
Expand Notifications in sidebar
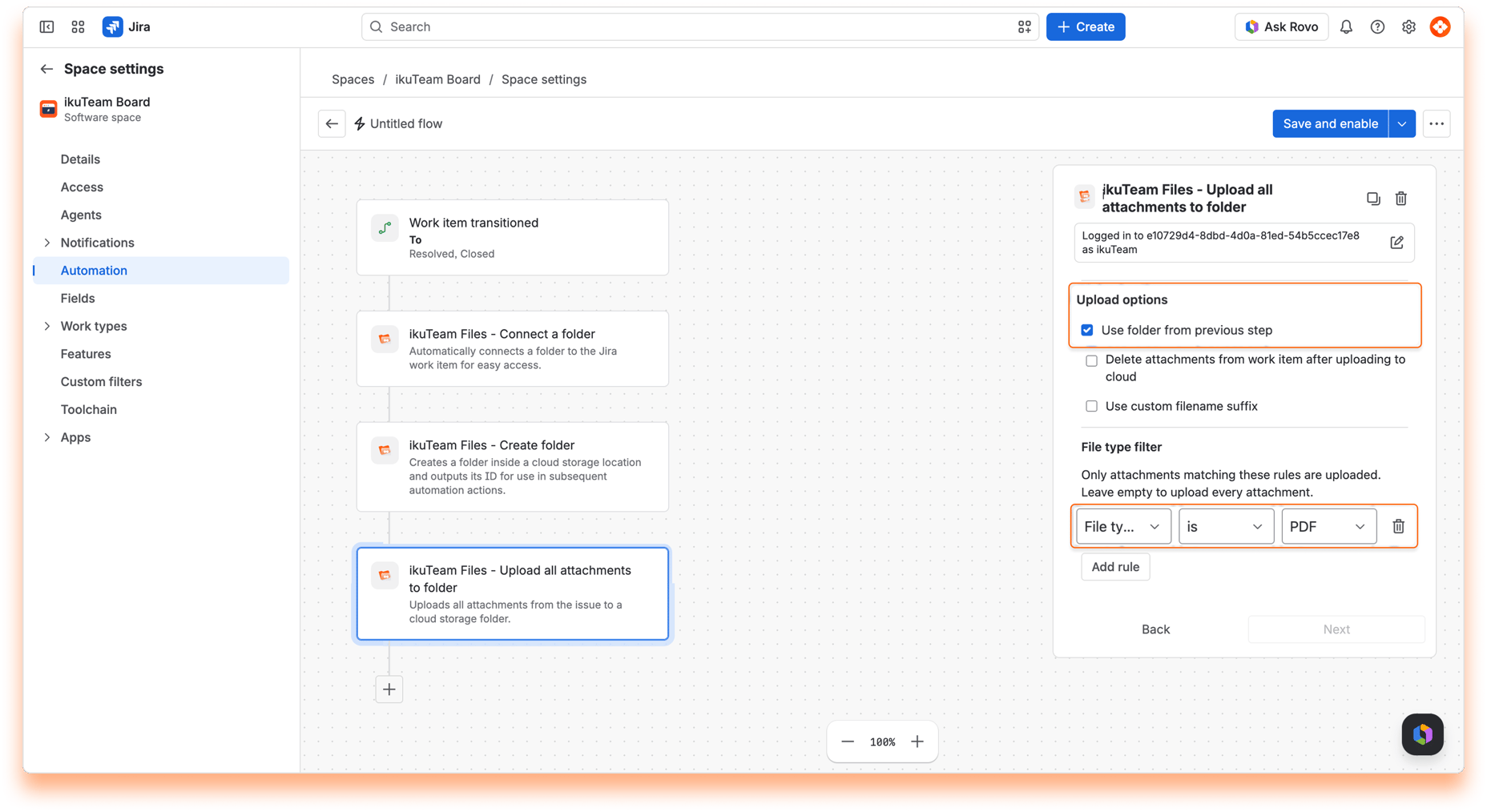46,243
